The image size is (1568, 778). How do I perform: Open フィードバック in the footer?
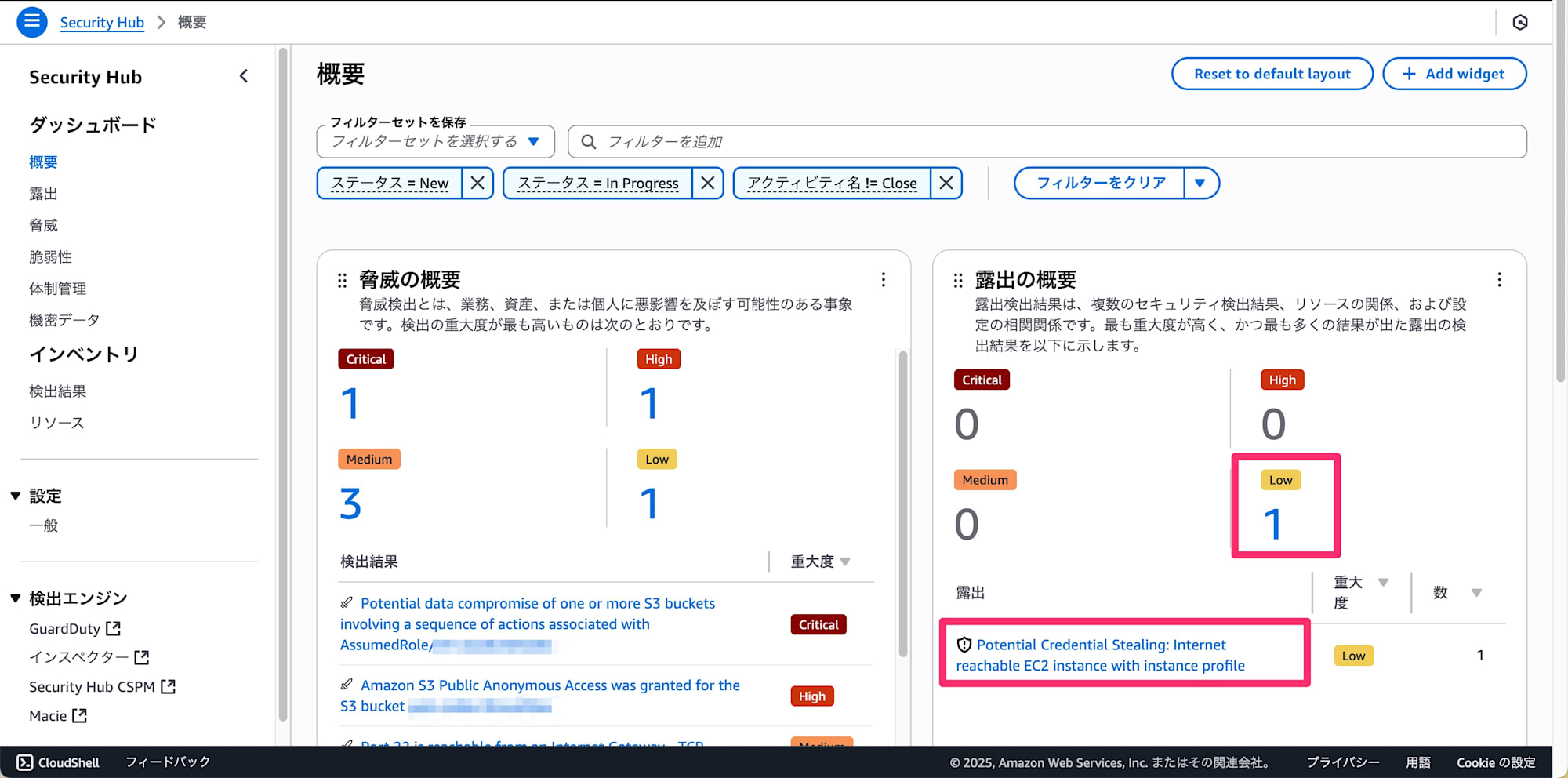(168, 762)
